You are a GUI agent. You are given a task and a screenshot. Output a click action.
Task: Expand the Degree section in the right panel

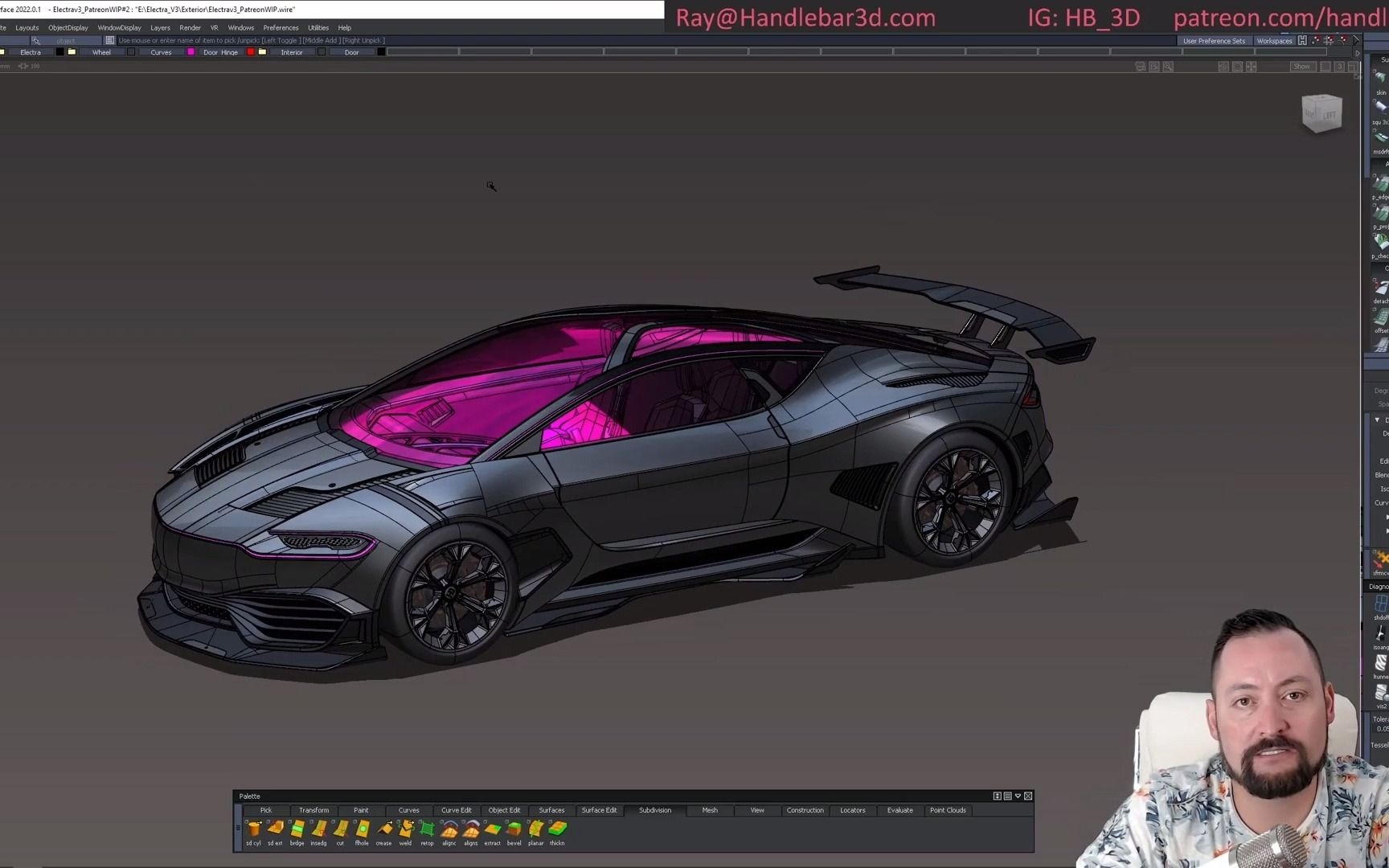(1380, 390)
